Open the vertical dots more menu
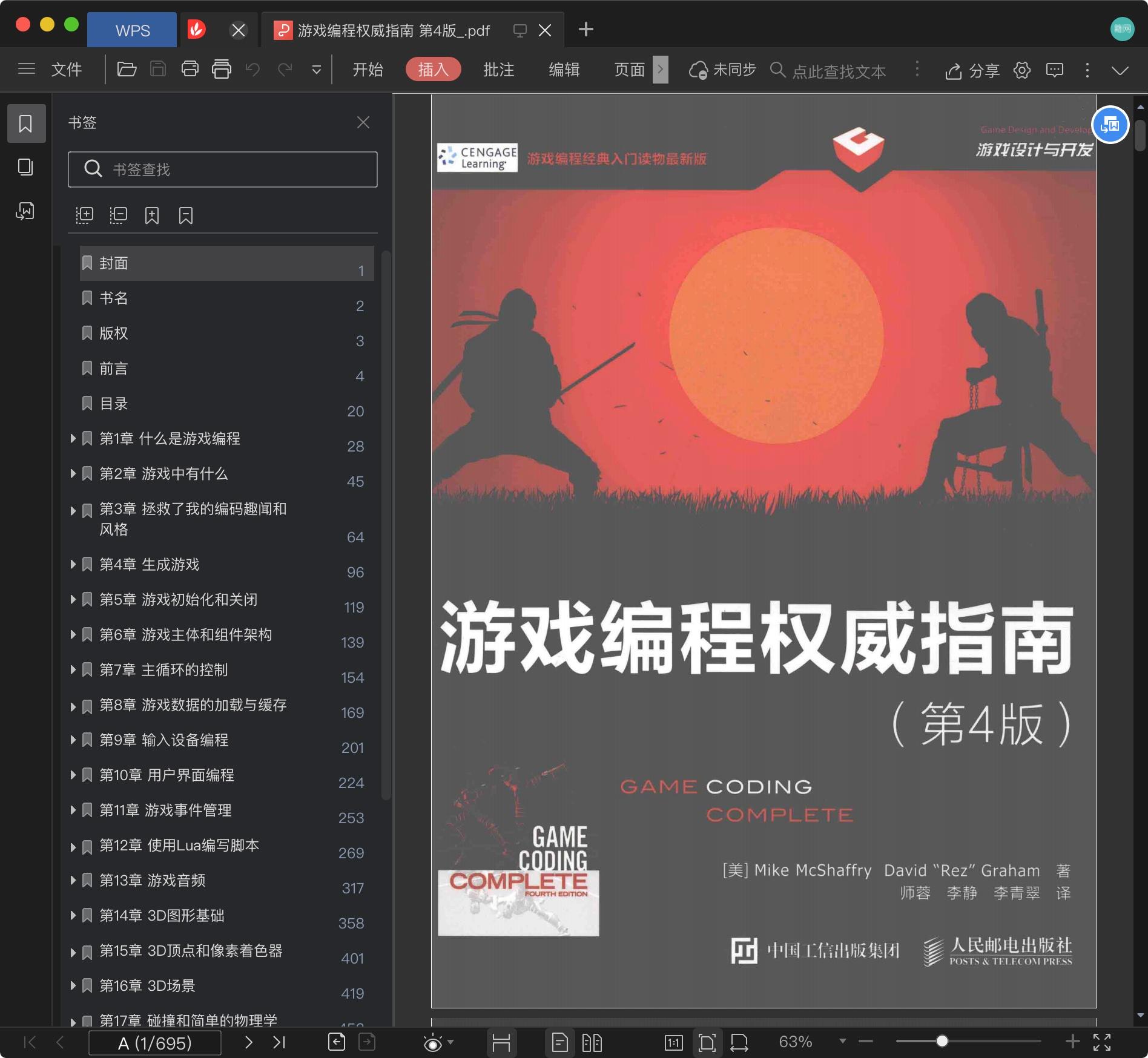 [1087, 70]
